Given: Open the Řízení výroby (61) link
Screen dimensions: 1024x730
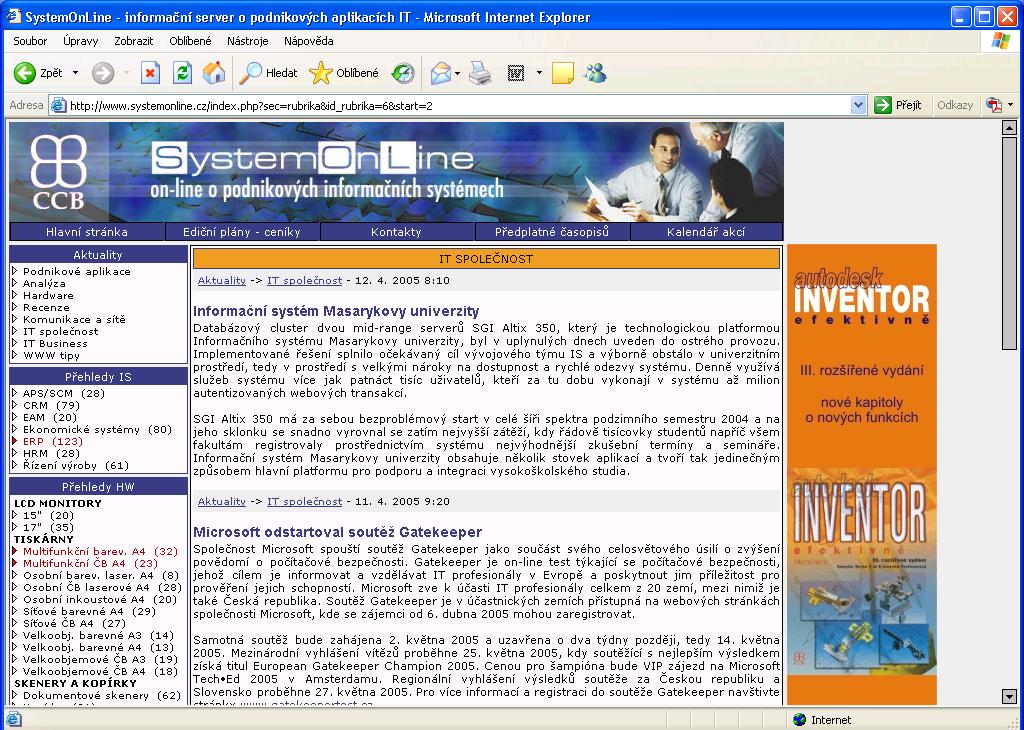Looking at the screenshot, I should click(76, 466).
